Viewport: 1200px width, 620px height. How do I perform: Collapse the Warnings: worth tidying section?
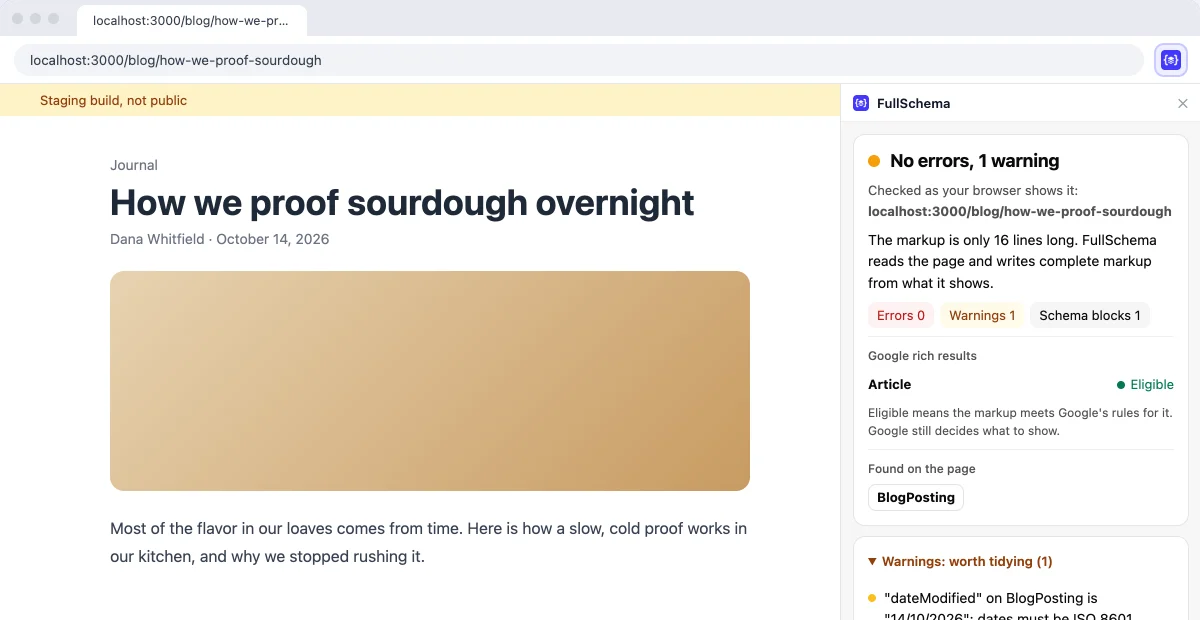tap(961, 562)
